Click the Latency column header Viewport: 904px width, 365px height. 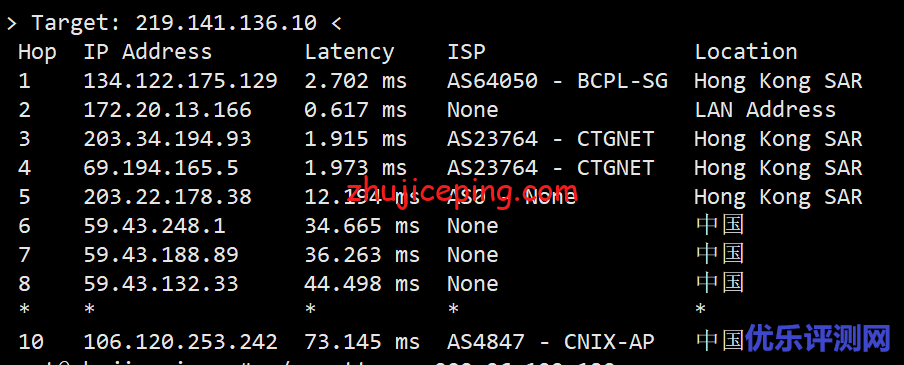pyautogui.click(x=349, y=52)
